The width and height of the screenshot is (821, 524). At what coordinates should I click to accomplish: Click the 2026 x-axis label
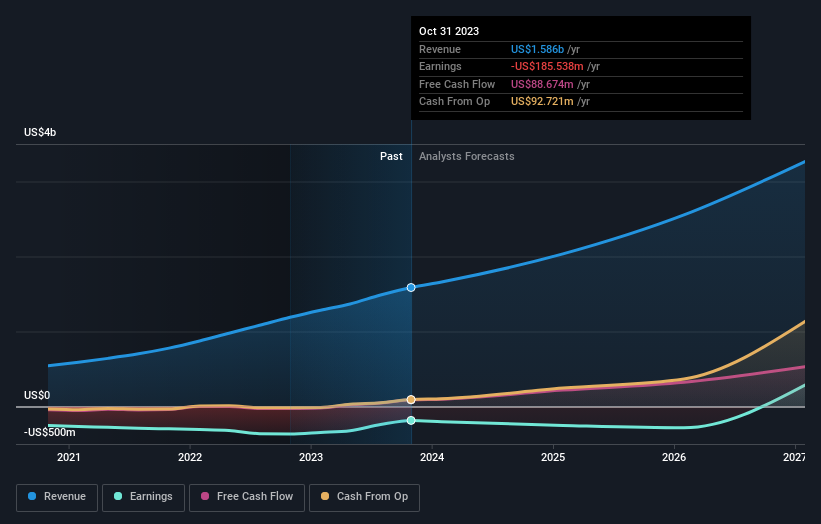point(674,457)
